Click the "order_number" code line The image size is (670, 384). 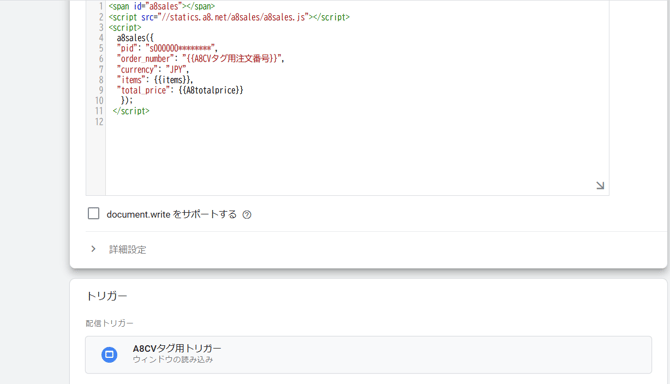[200, 59]
